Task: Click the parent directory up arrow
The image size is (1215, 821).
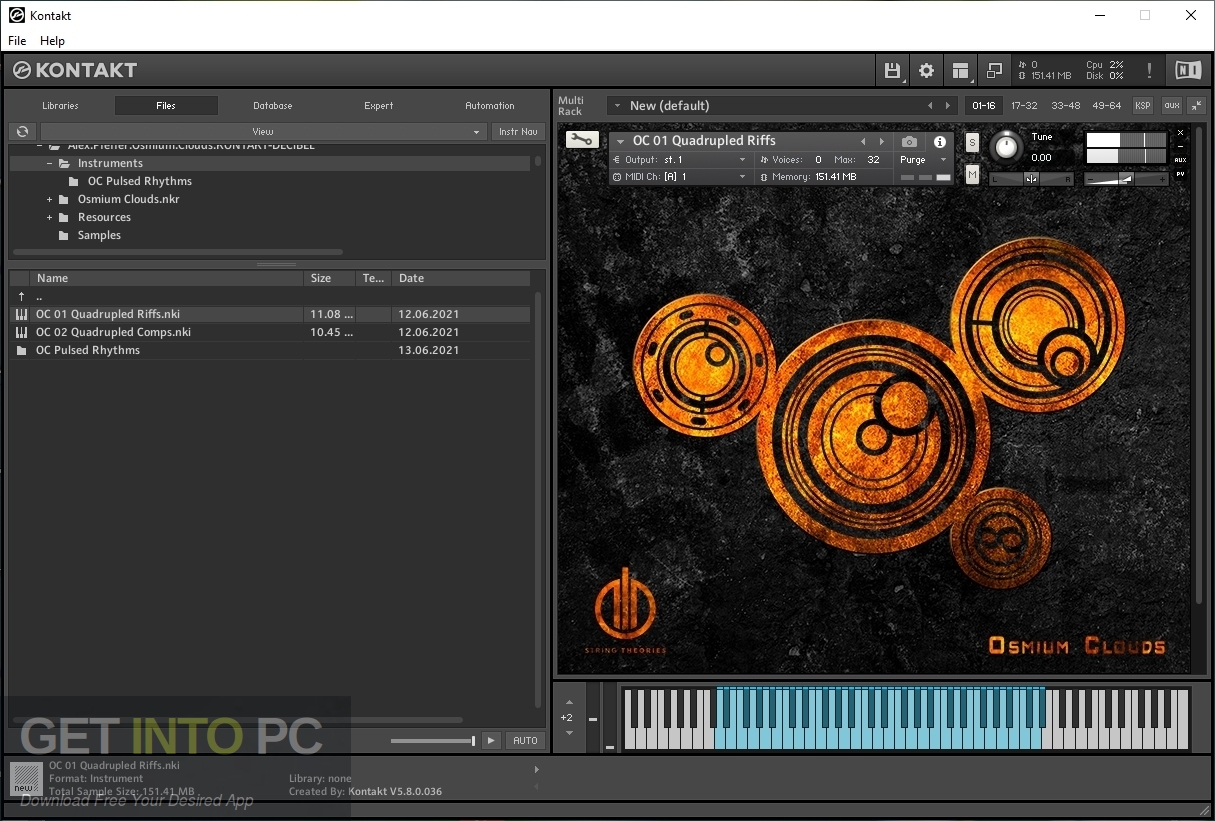Action: coord(21,296)
